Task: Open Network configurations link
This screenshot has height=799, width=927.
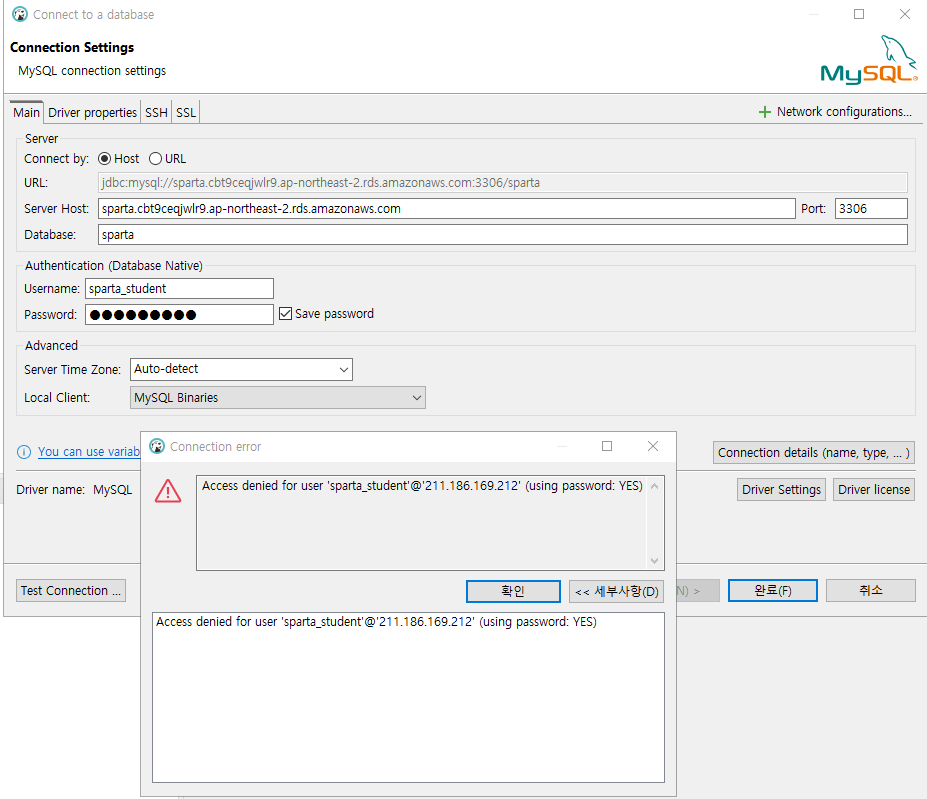Action: pos(844,112)
